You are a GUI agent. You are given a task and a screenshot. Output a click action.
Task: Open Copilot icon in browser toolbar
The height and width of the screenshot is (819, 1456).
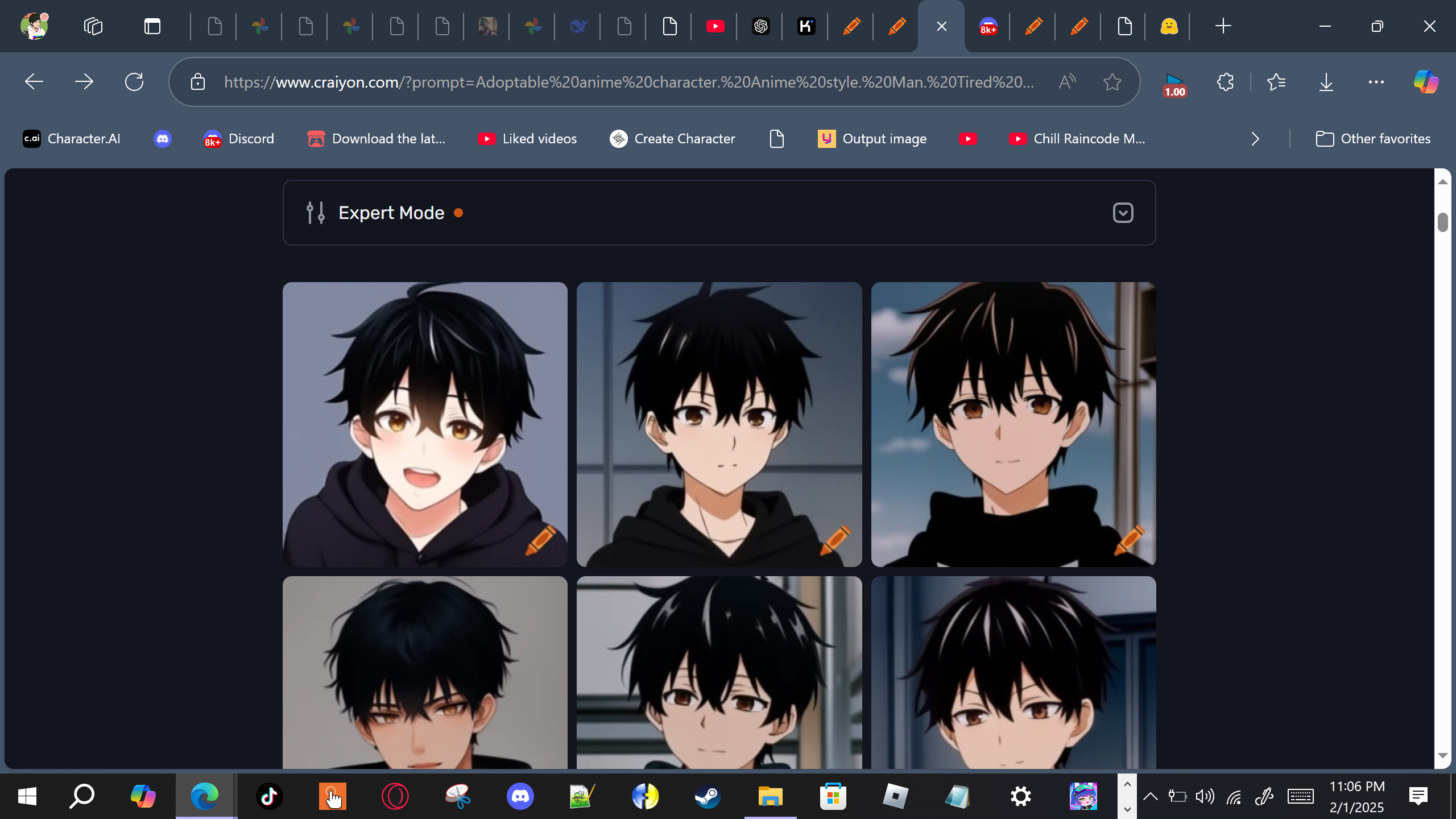coord(1426,82)
